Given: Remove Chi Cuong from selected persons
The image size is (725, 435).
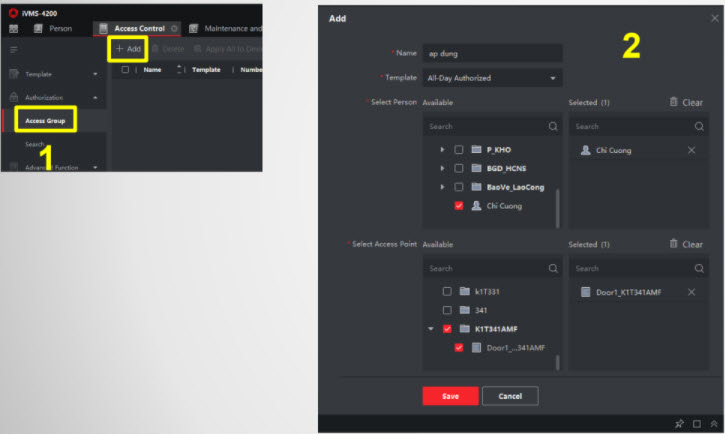Looking at the screenshot, I should coord(691,150).
